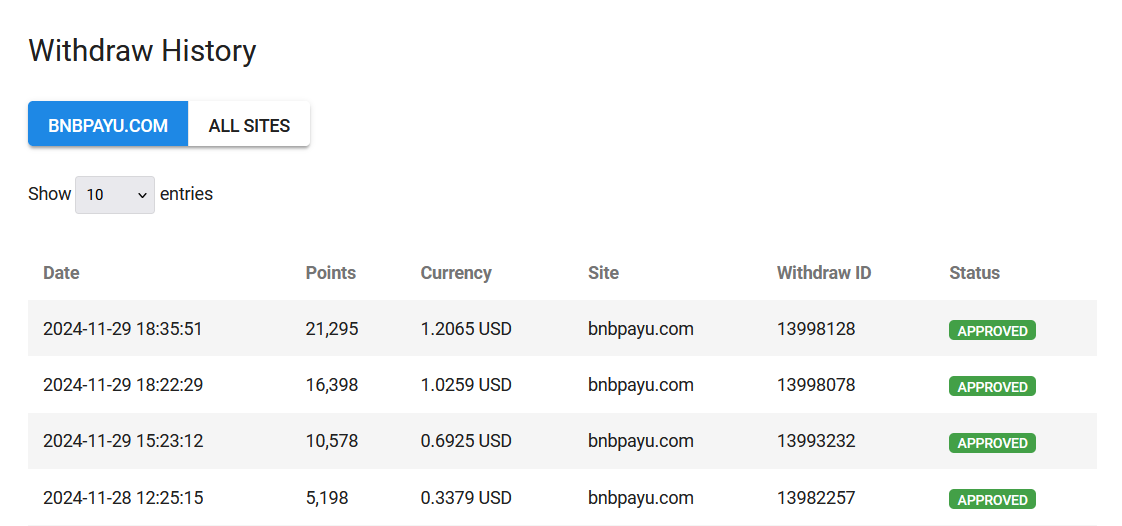The image size is (1122, 526).
Task: Select date 2024-11-29 18:35:51
Action: pos(123,328)
